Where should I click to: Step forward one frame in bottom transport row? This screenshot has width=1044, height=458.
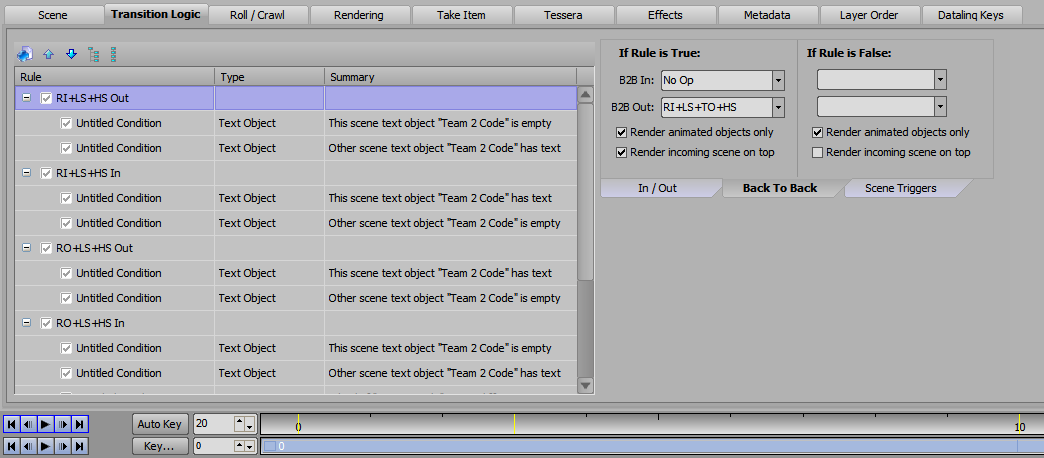click(63, 446)
